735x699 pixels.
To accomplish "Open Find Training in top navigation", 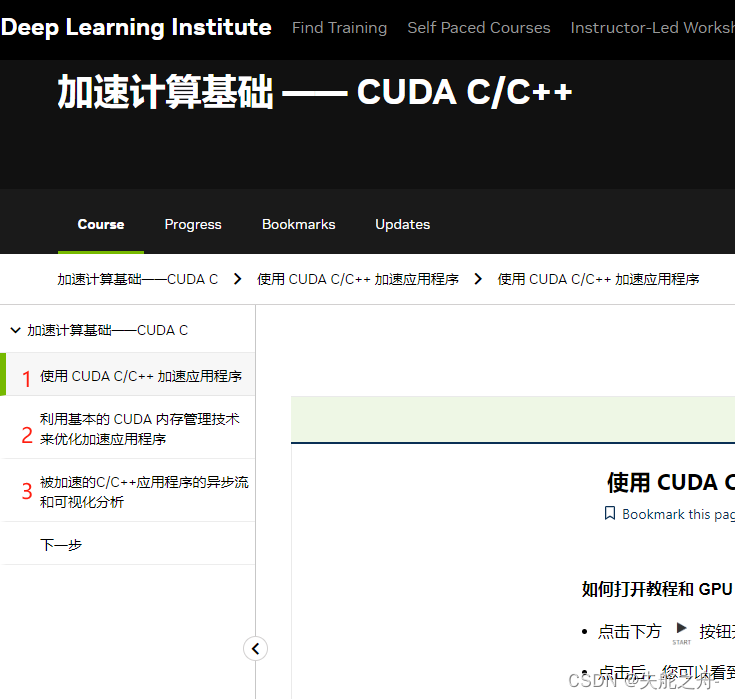I will coord(339,28).
